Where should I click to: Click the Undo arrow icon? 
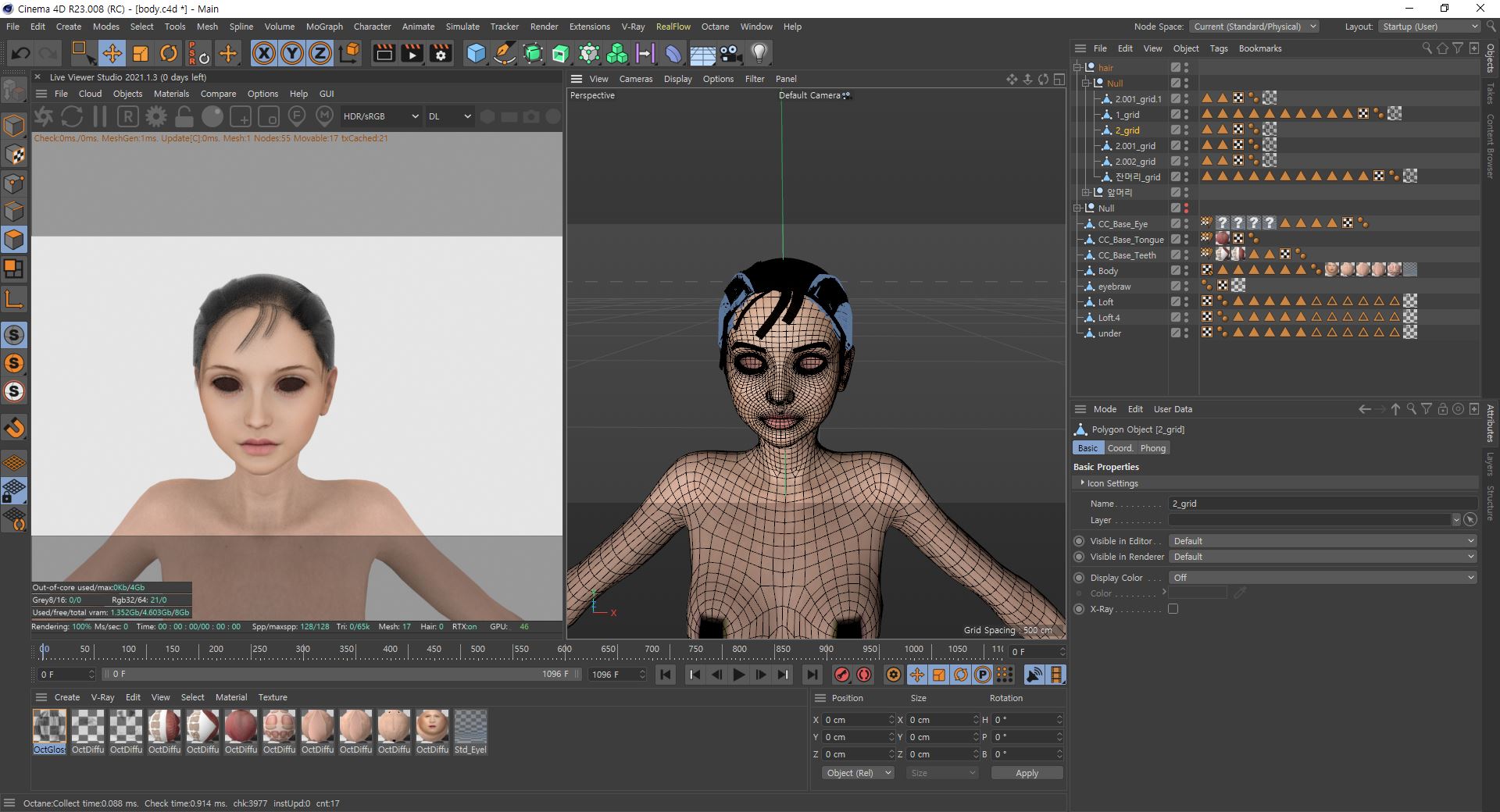click(x=21, y=53)
